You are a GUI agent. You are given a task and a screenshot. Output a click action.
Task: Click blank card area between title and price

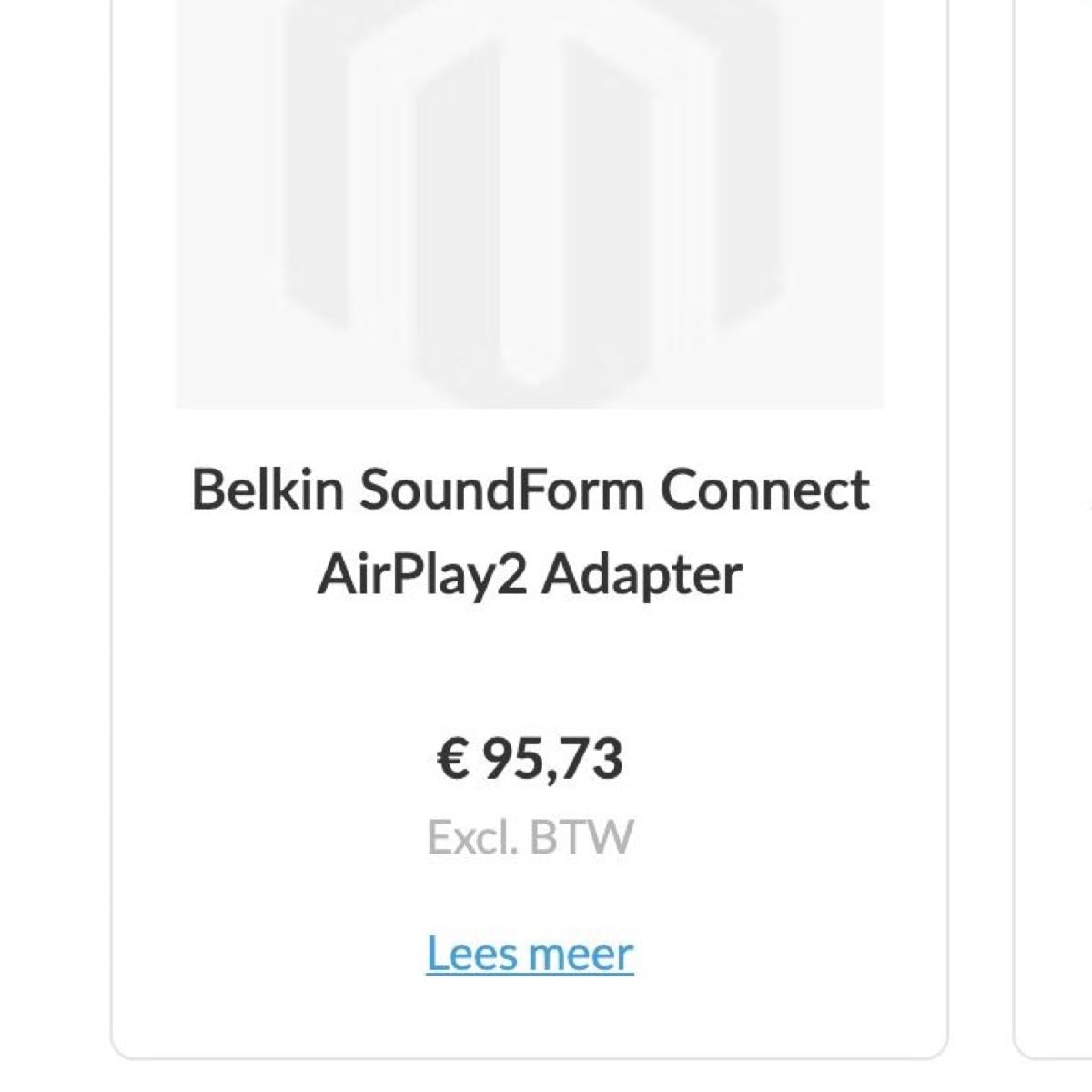(x=530, y=669)
